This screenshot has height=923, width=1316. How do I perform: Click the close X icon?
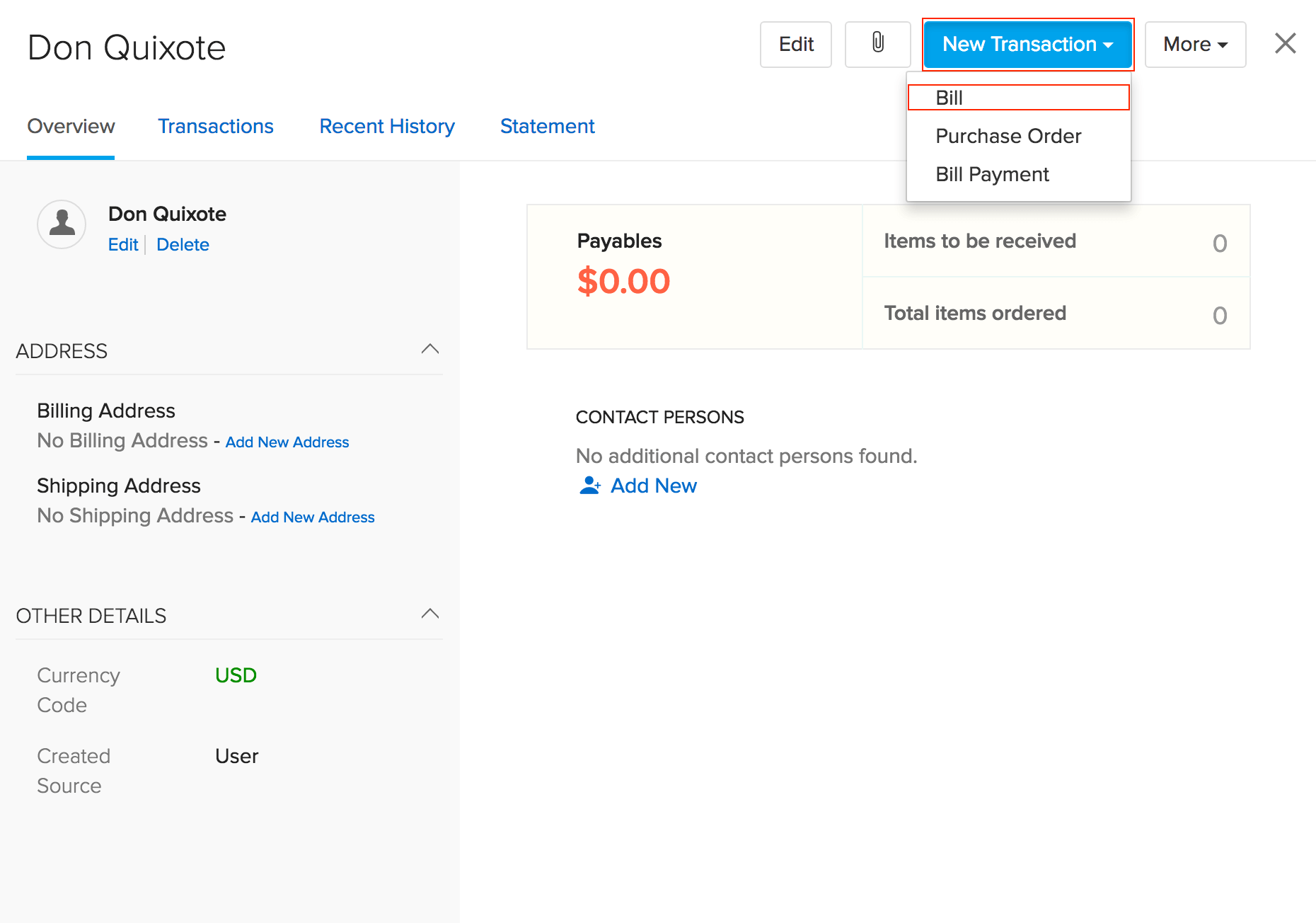click(1285, 43)
